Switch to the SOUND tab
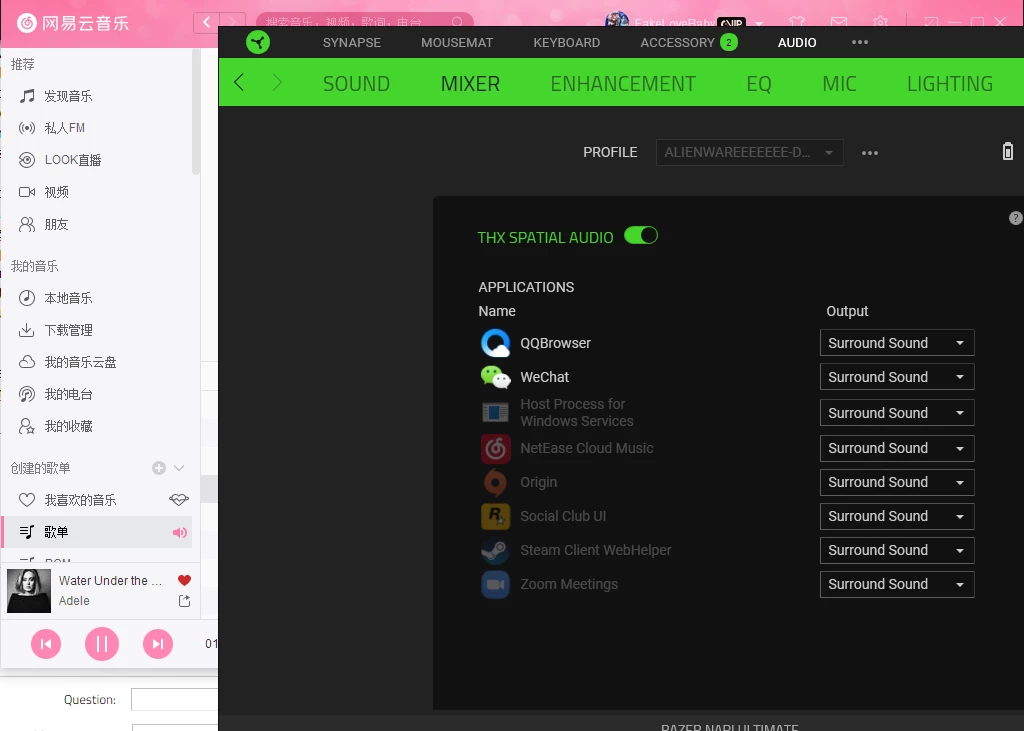The height and width of the screenshot is (731, 1024). (x=356, y=84)
